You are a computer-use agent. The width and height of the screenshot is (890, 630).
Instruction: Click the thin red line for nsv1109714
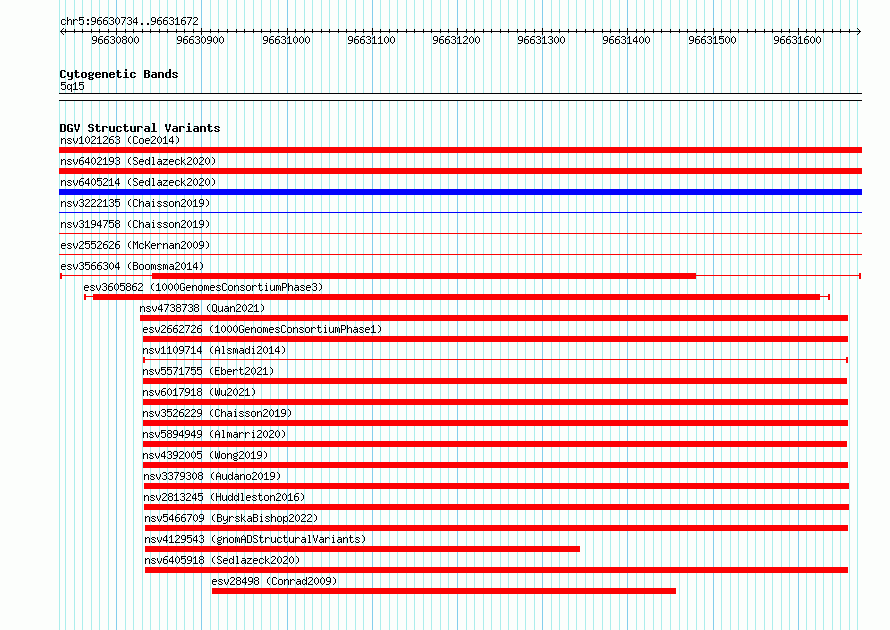click(495, 360)
